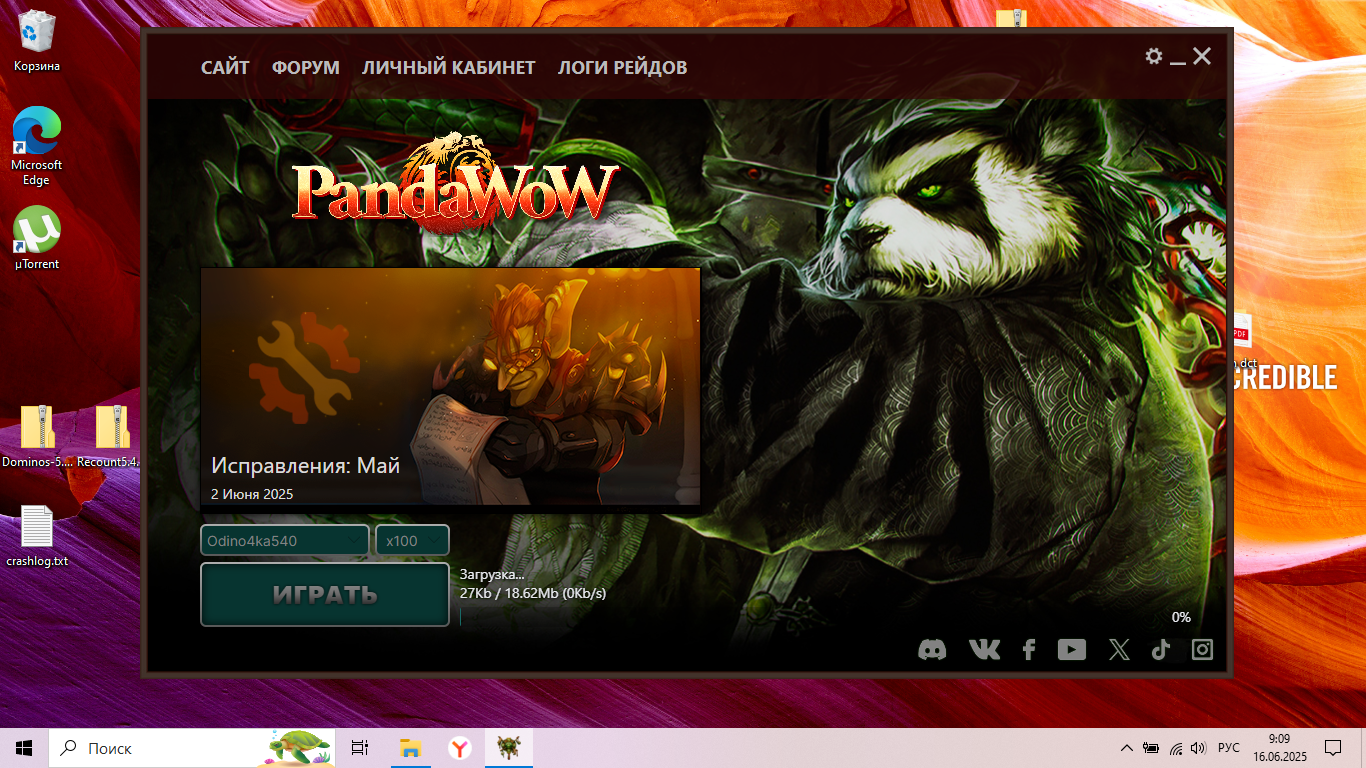Select the Microsoft Edge desktop shortcut
This screenshot has height=768, width=1366.
click(37, 146)
